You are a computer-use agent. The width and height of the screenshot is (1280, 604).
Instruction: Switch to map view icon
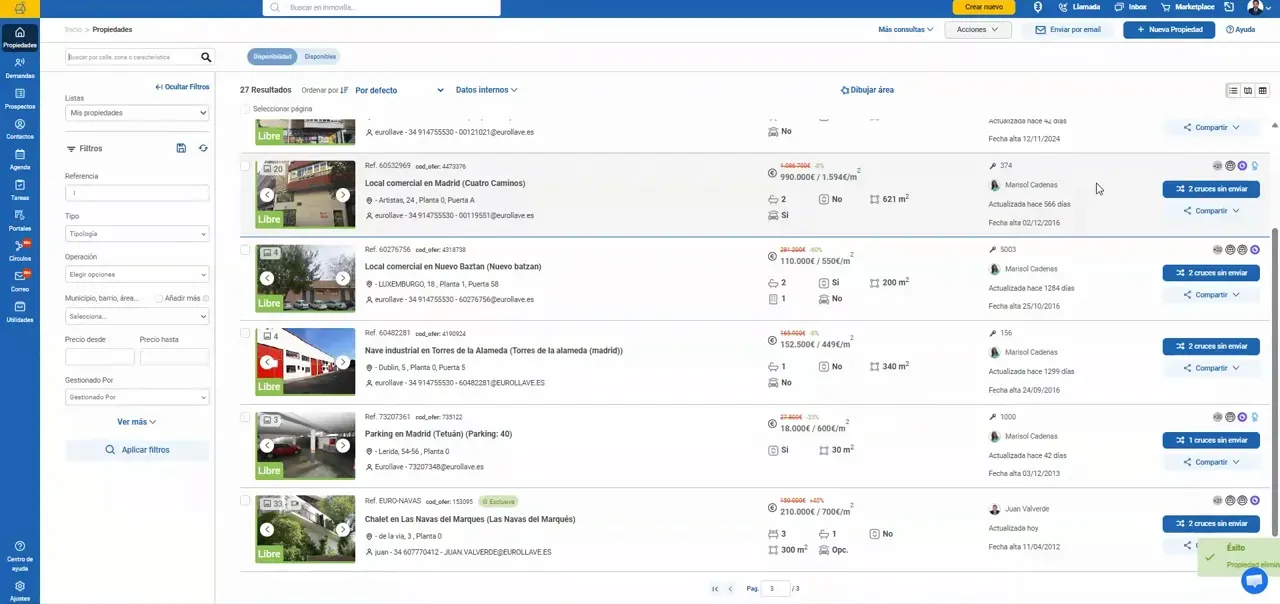click(x=1248, y=91)
